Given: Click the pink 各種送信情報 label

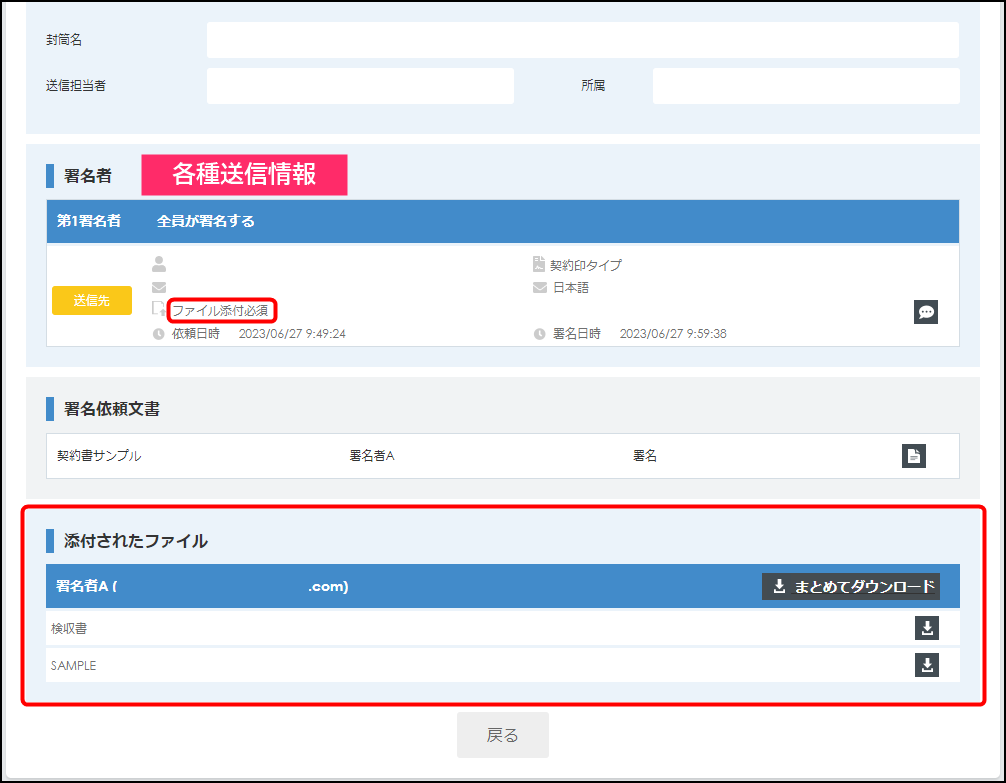Looking at the screenshot, I should [244, 175].
